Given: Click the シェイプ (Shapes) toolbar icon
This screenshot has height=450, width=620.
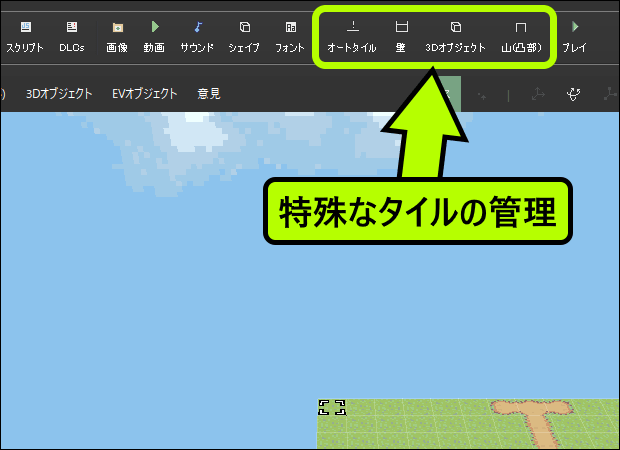Looking at the screenshot, I should click(244, 35).
